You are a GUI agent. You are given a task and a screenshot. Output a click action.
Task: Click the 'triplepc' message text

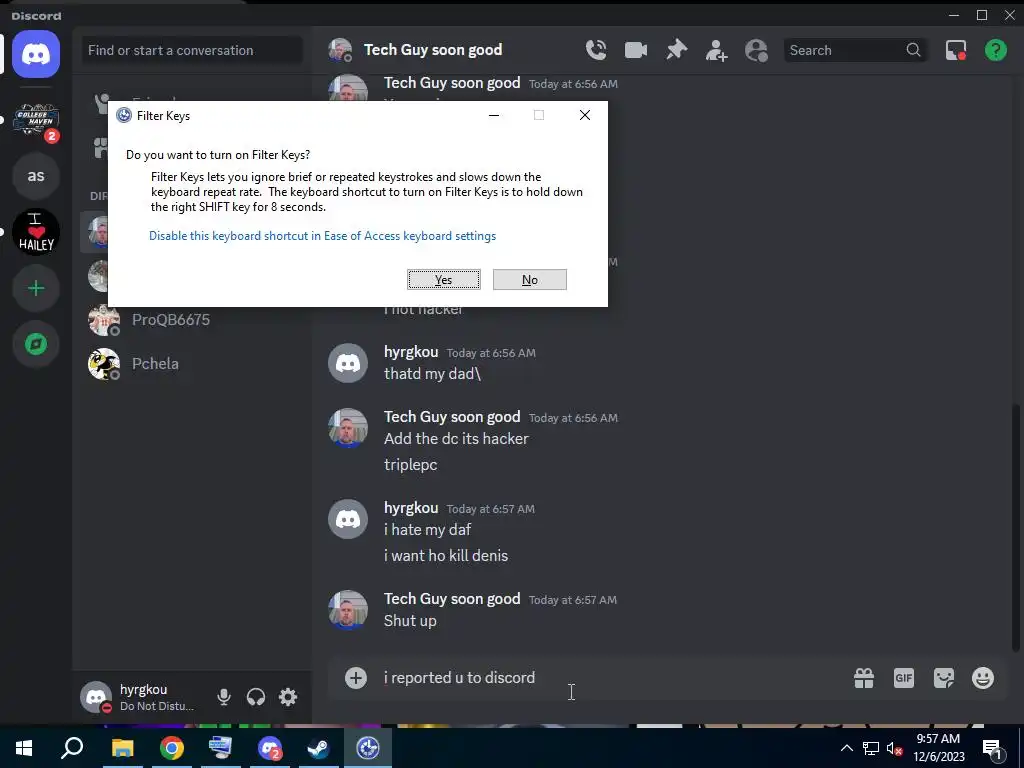pos(410,465)
